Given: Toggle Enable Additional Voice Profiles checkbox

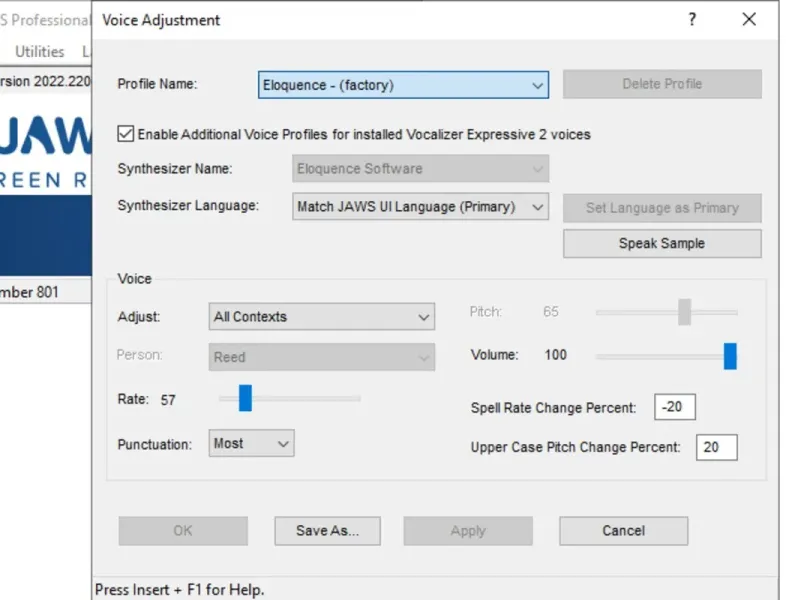Looking at the screenshot, I should pos(126,134).
